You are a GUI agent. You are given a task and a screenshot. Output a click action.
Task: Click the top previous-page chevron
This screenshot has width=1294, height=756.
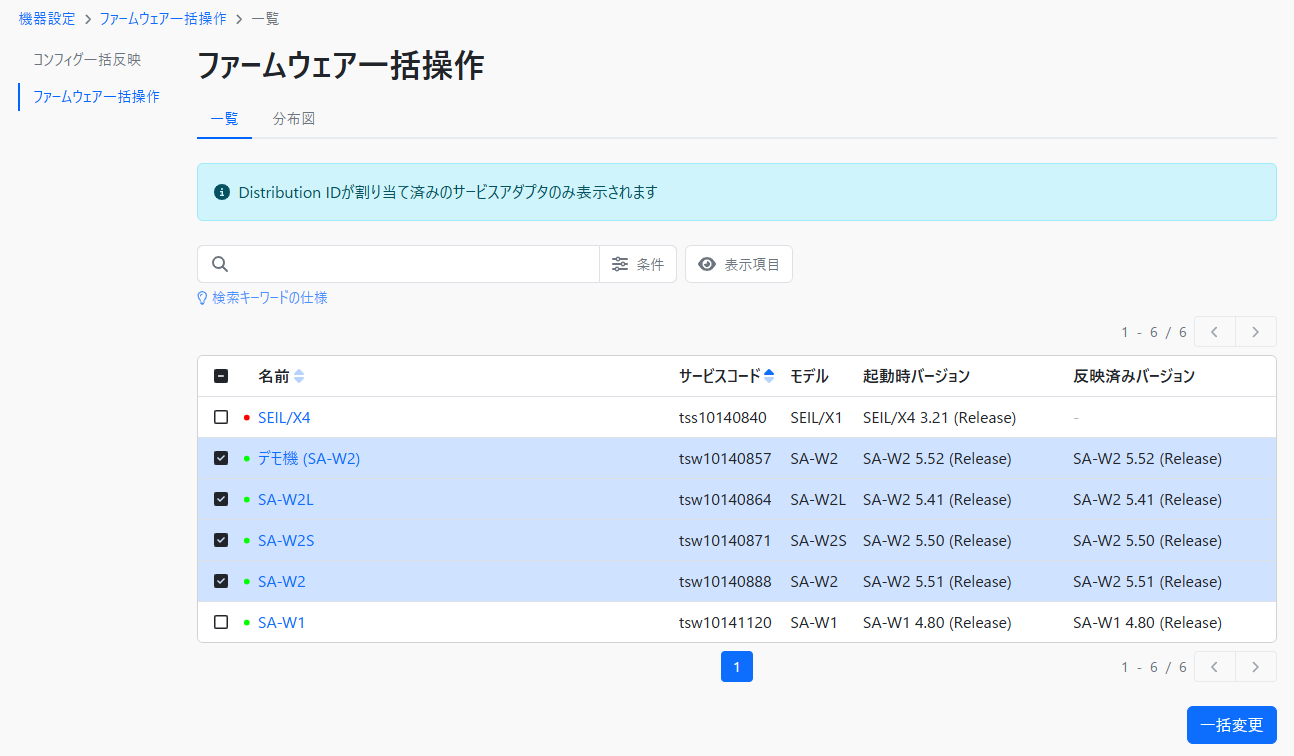click(x=1215, y=332)
